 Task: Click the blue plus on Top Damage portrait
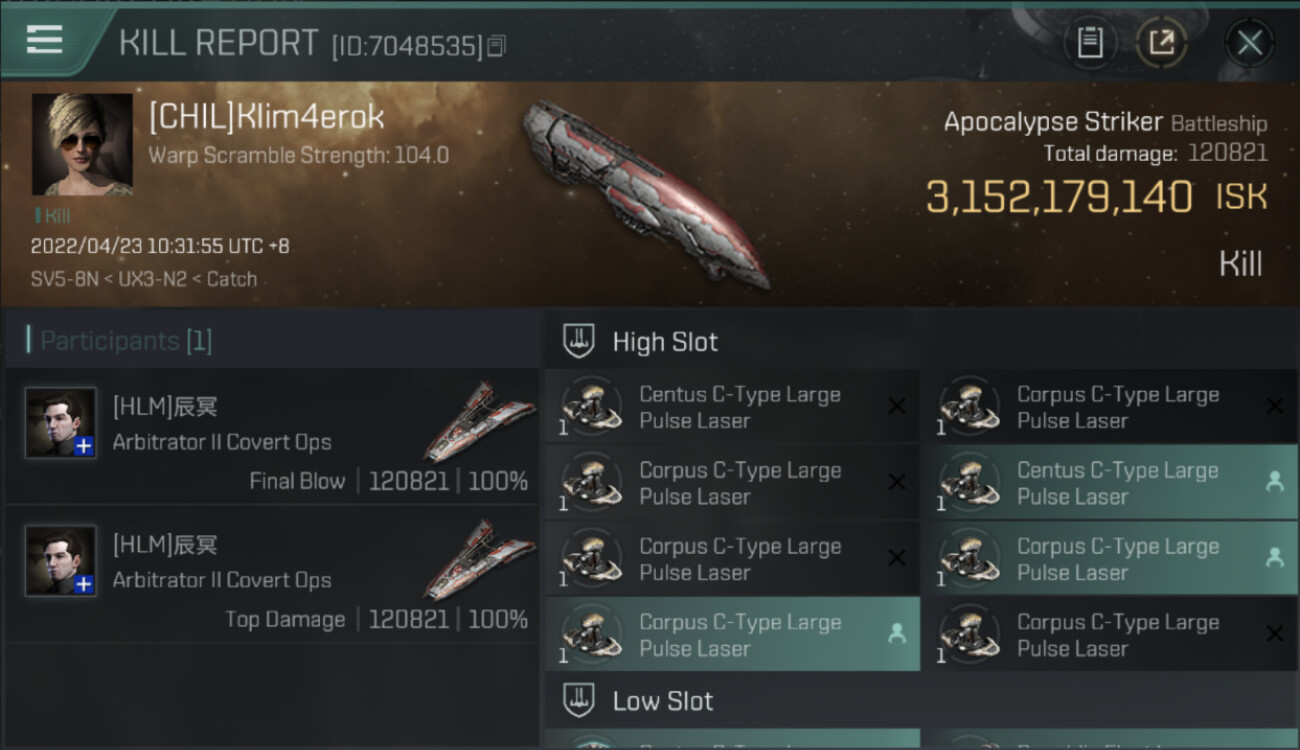(x=84, y=584)
